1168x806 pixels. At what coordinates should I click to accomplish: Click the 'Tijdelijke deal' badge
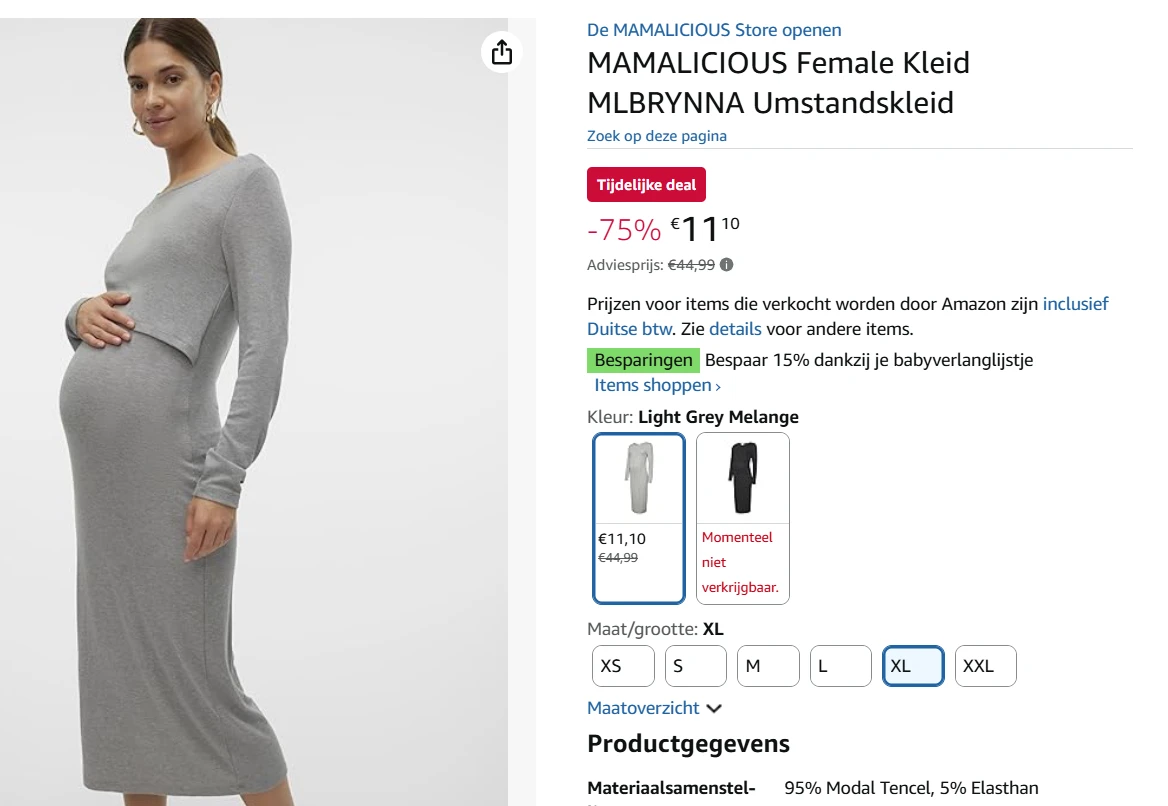646,184
